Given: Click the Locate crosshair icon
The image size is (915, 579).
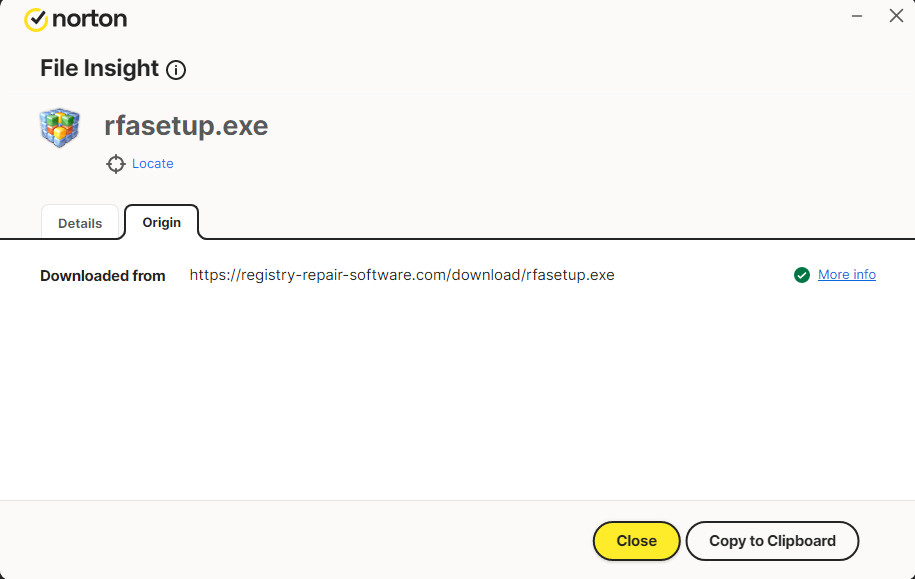Looking at the screenshot, I should point(116,164).
